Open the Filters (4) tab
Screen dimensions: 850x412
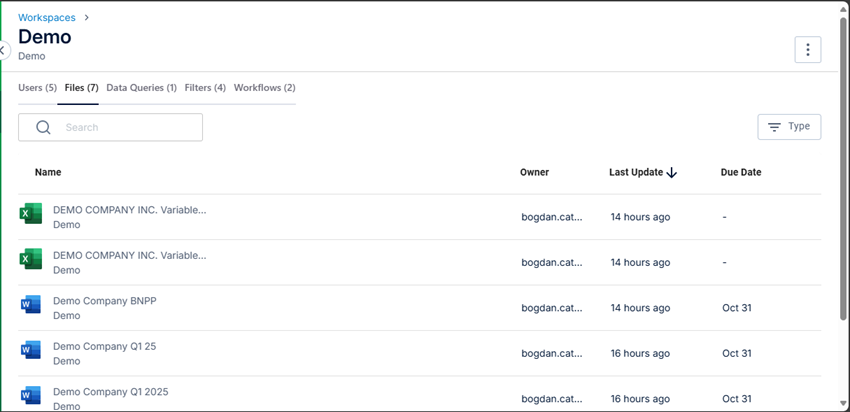(x=205, y=87)
